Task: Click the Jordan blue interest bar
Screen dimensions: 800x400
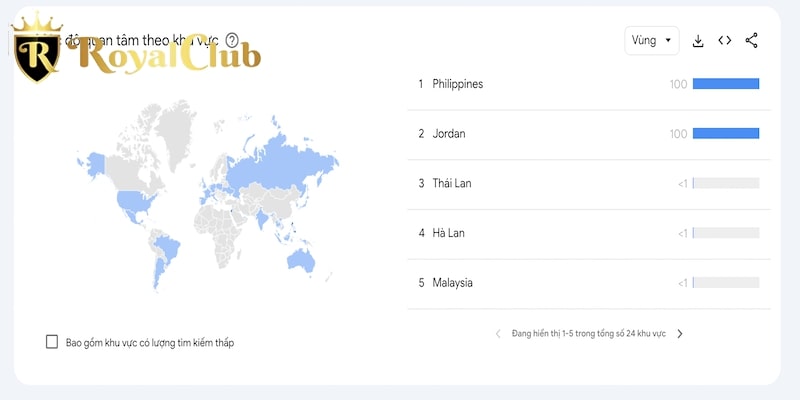Action: 726,134
